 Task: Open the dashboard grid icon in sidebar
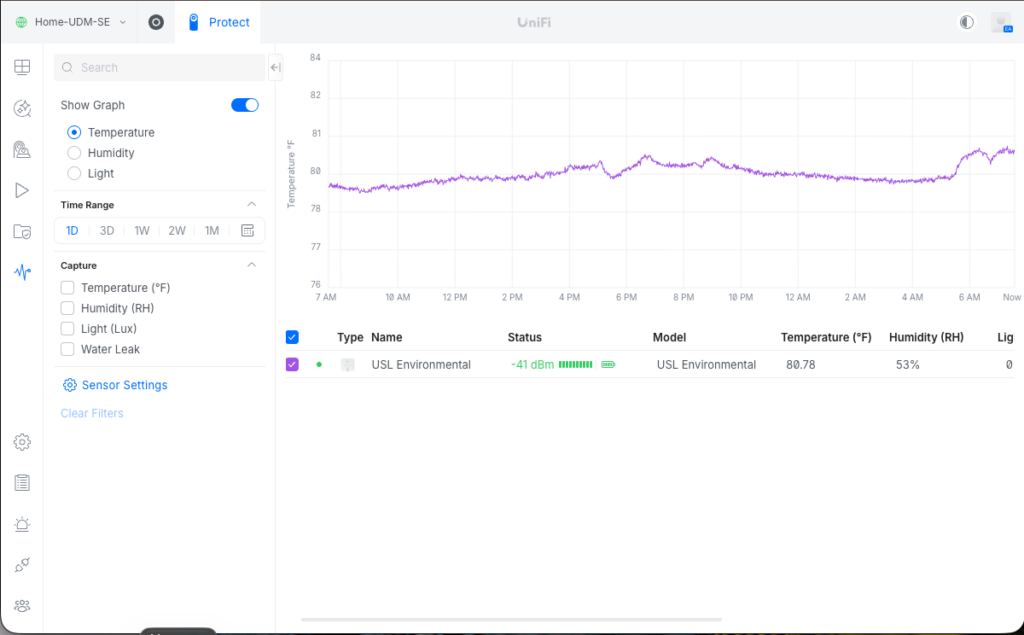pos(22,67)
